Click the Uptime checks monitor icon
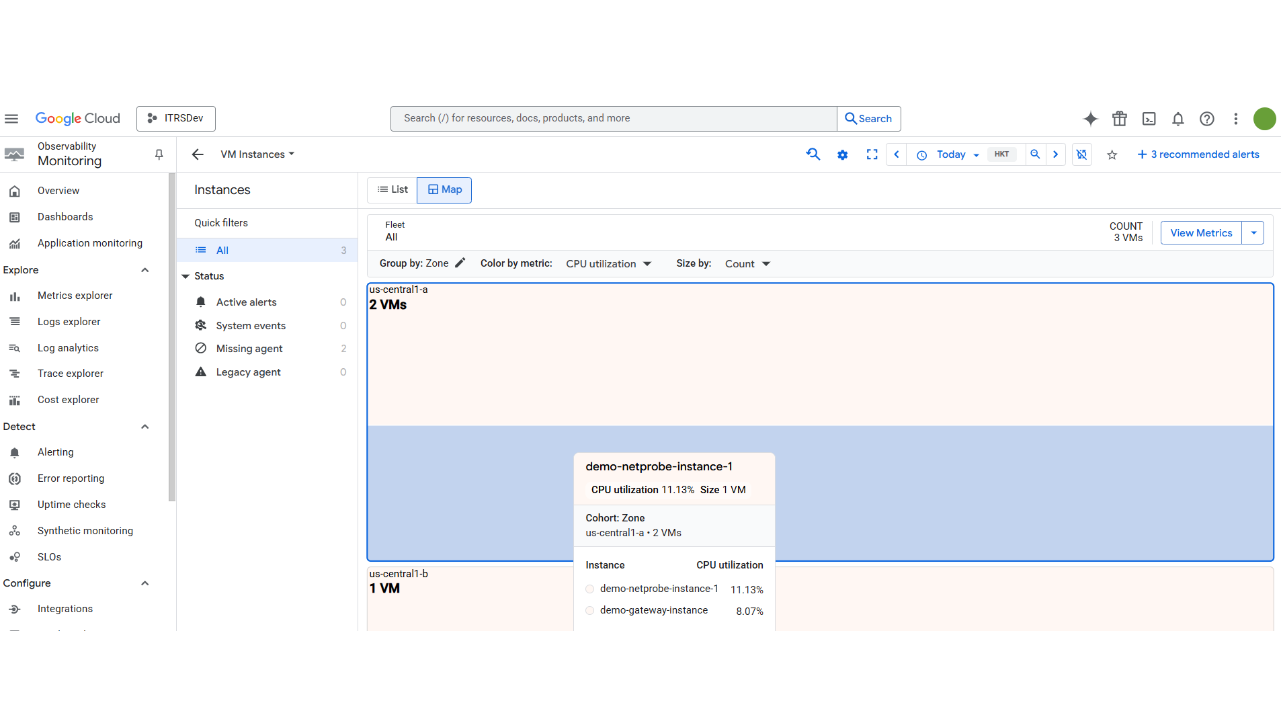 coord(14,505)
